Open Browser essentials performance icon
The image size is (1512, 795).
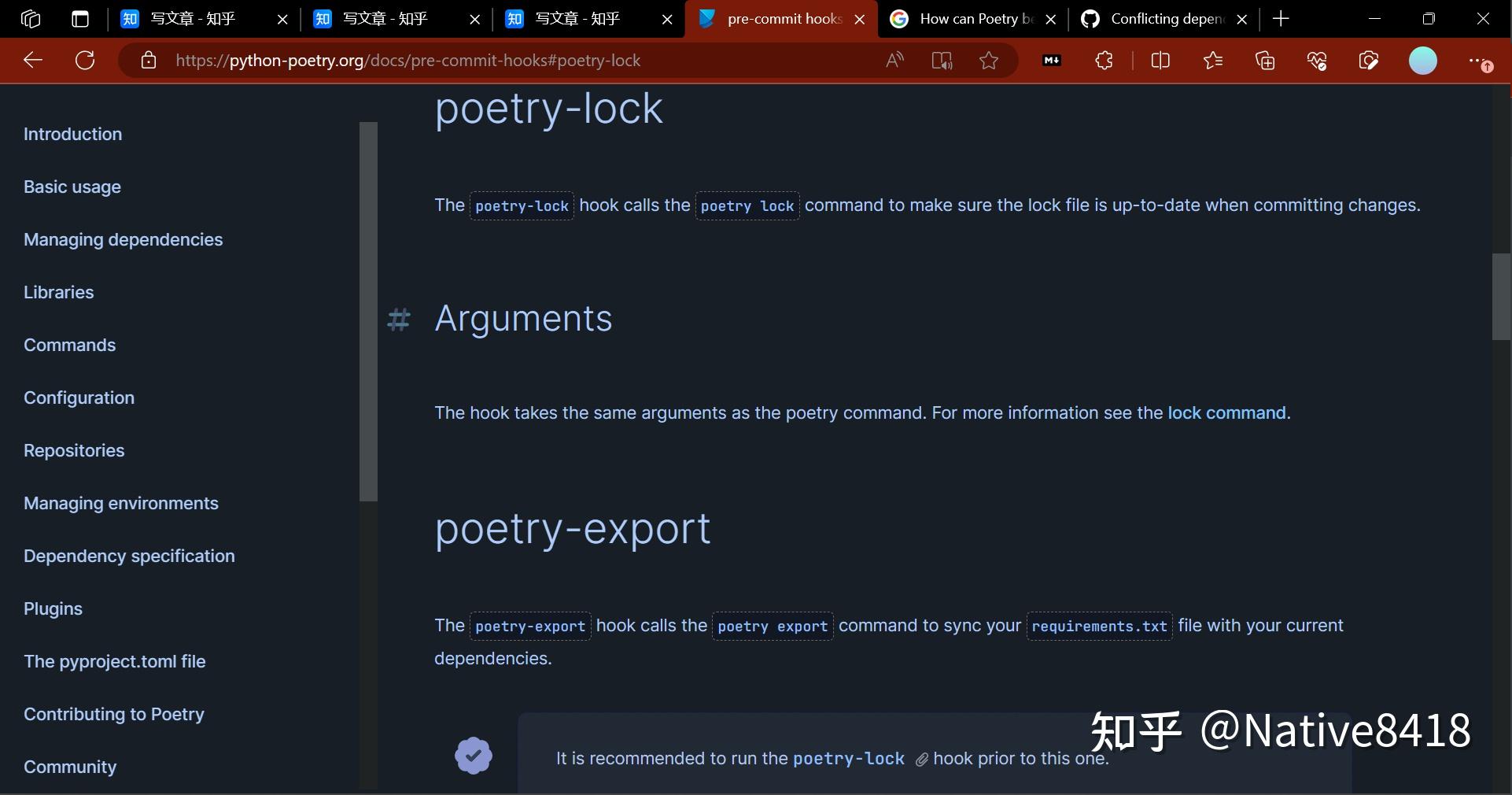click(x=1317, y=60)
